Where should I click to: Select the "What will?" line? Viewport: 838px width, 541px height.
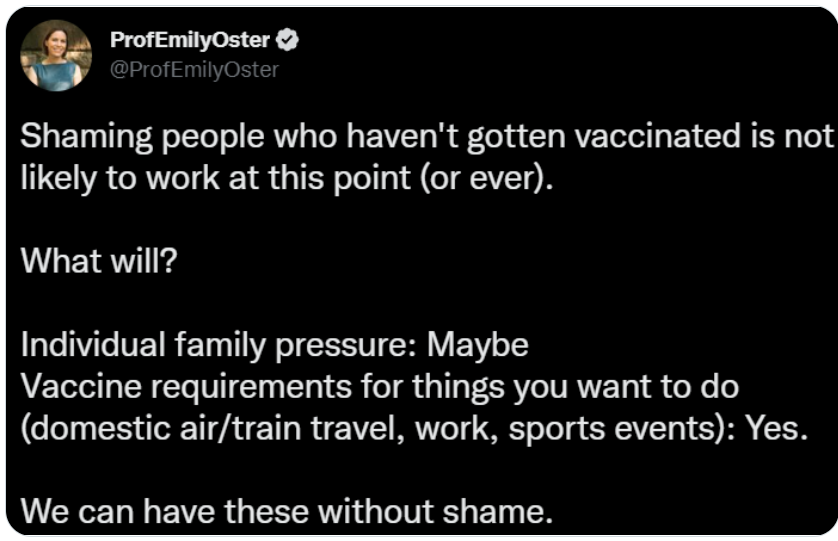[x=99, y=261]
